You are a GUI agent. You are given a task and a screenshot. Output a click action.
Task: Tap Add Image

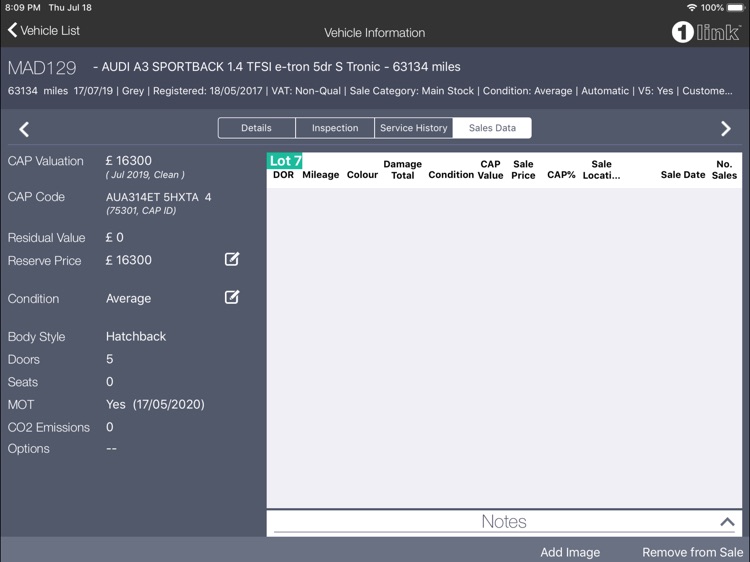[x=570, y=552]
